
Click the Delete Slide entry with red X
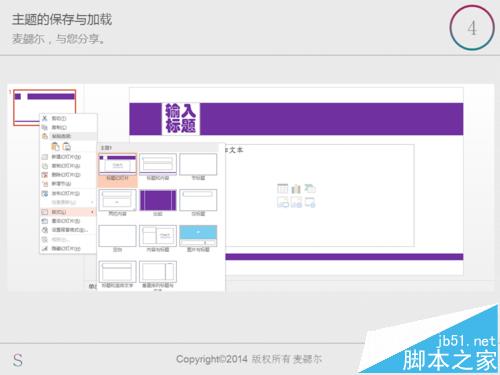click(x=68, y=175)
